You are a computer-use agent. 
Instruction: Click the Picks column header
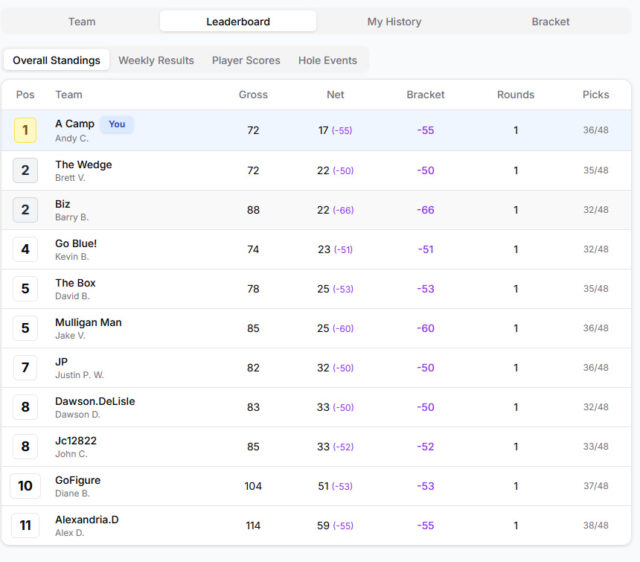click(595, 95)
